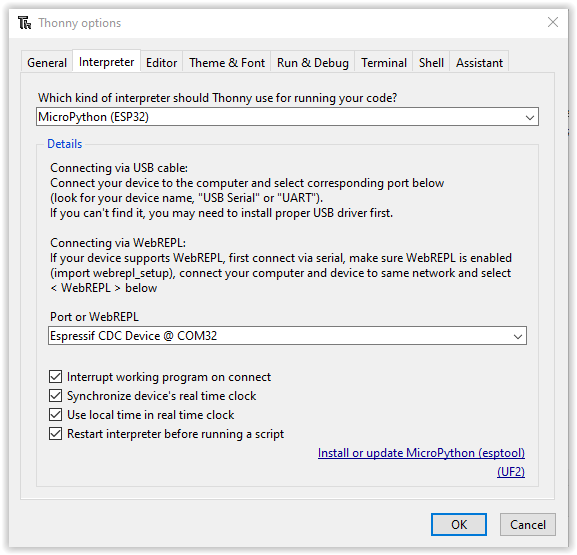577x555 pixels.
Task: Open the Terminal tab
Action: tap(383, 63)
